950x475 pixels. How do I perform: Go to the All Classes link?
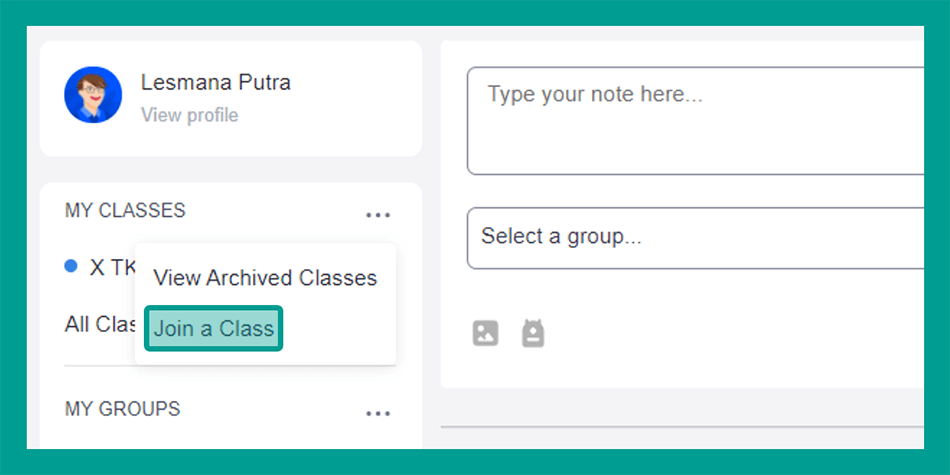click(100, 324)
